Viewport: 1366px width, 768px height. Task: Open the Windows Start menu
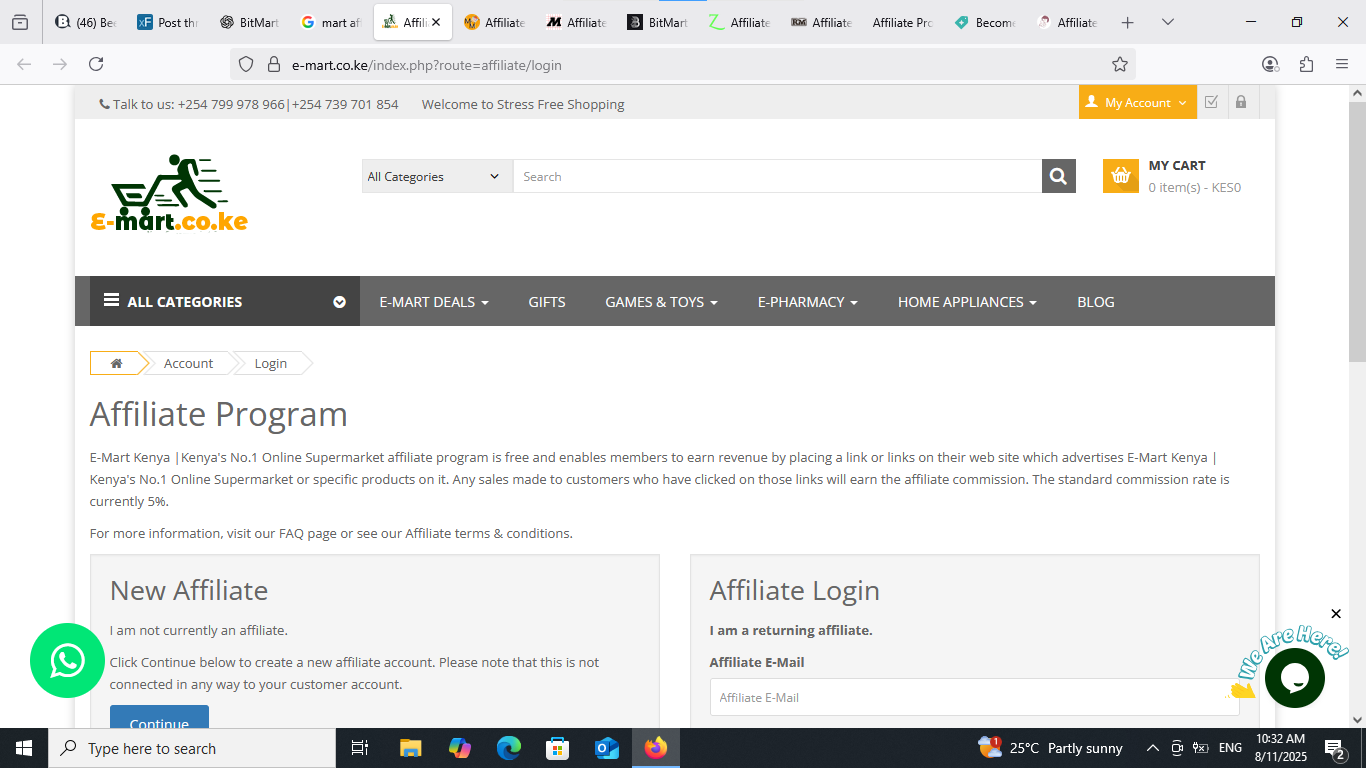23,748
